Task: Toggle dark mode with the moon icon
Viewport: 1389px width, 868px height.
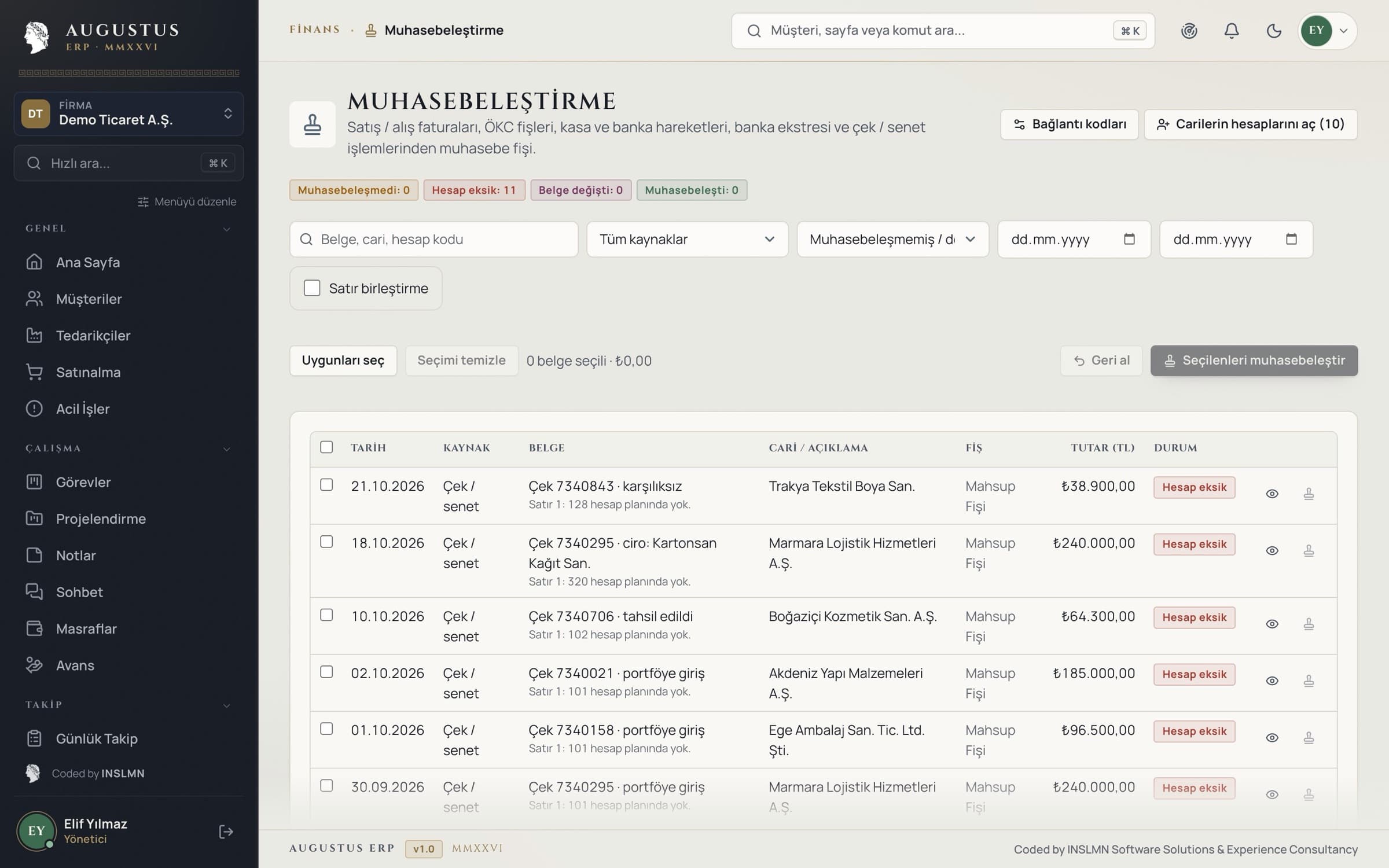Action: coord(1274,31)
